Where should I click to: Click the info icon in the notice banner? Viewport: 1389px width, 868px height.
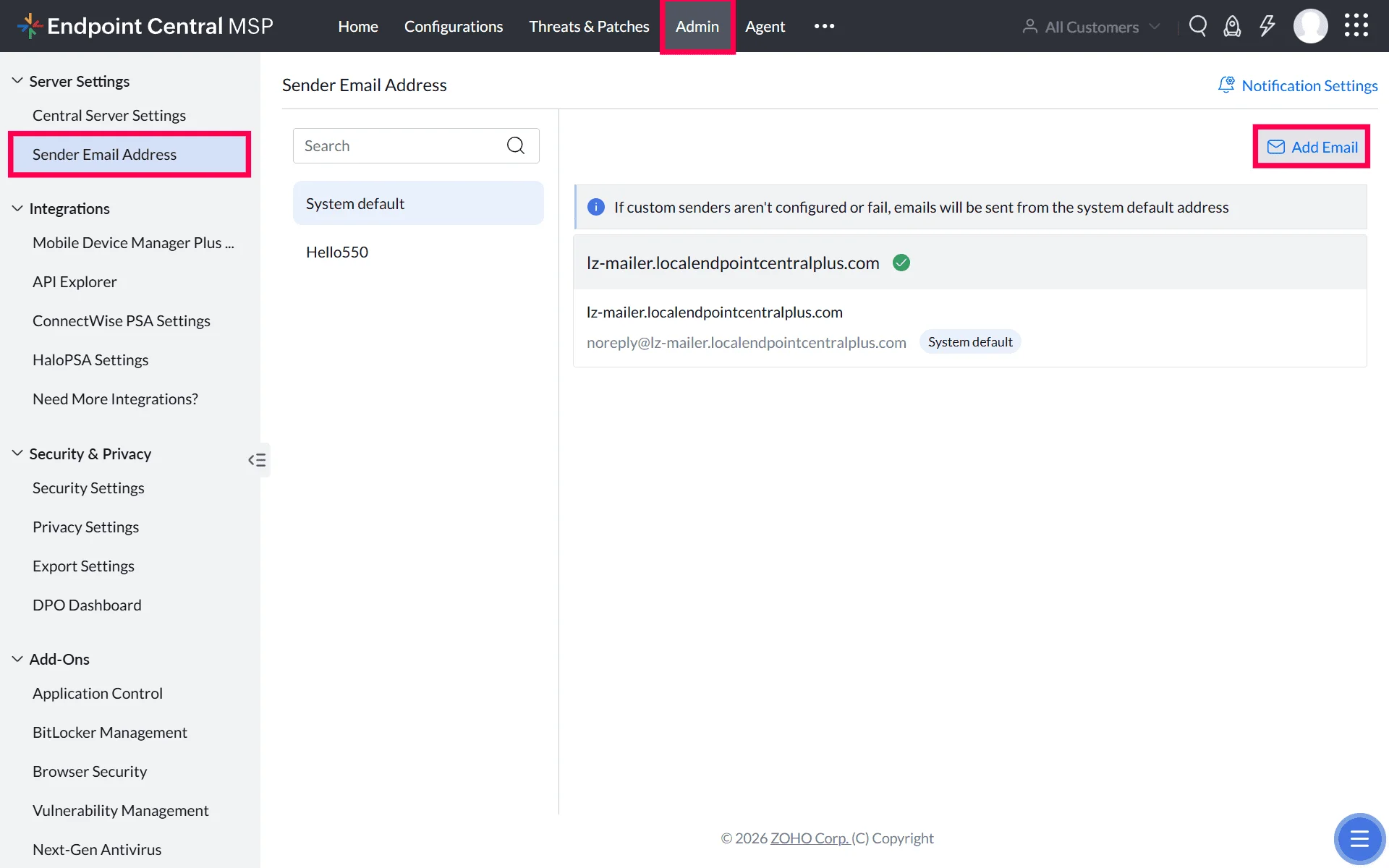tap(596, 207)
